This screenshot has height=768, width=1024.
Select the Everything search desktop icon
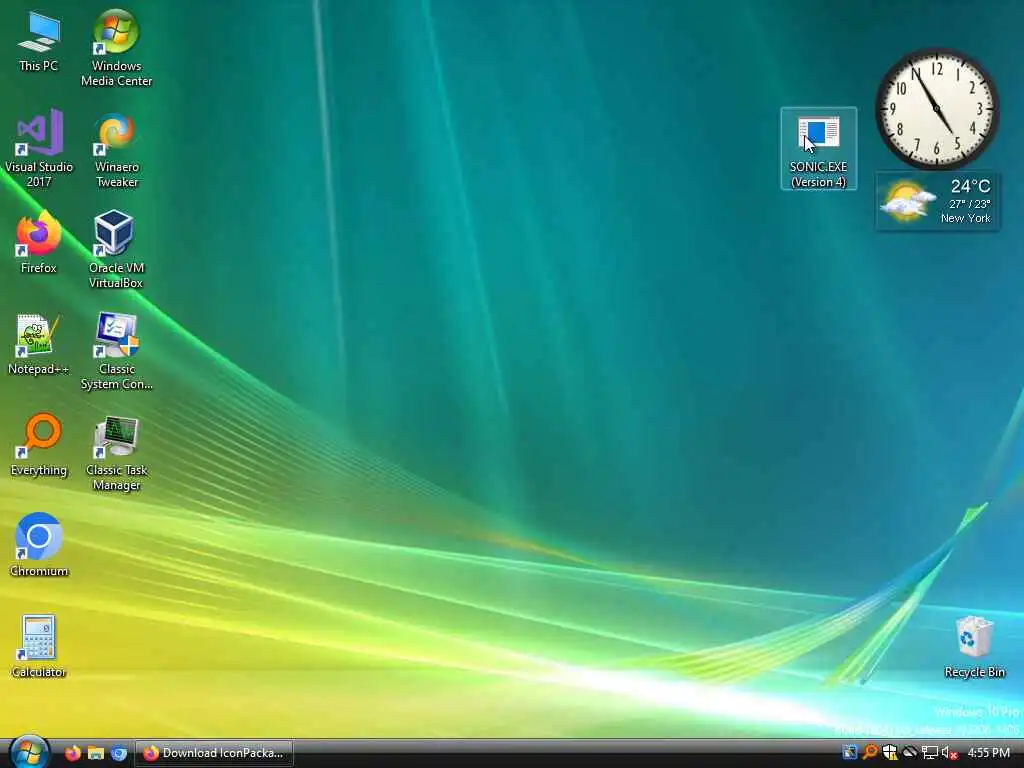39,445
